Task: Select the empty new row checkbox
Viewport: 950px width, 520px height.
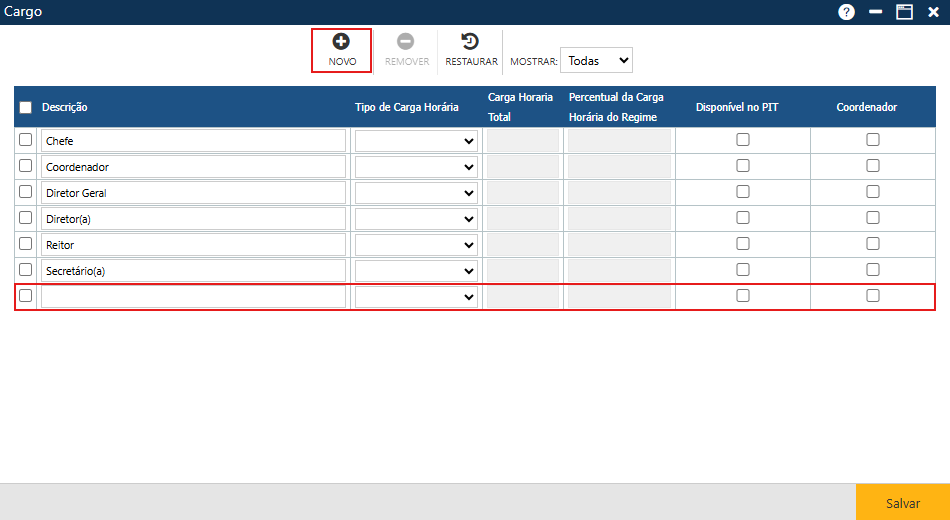Action: tap(25, 296)
